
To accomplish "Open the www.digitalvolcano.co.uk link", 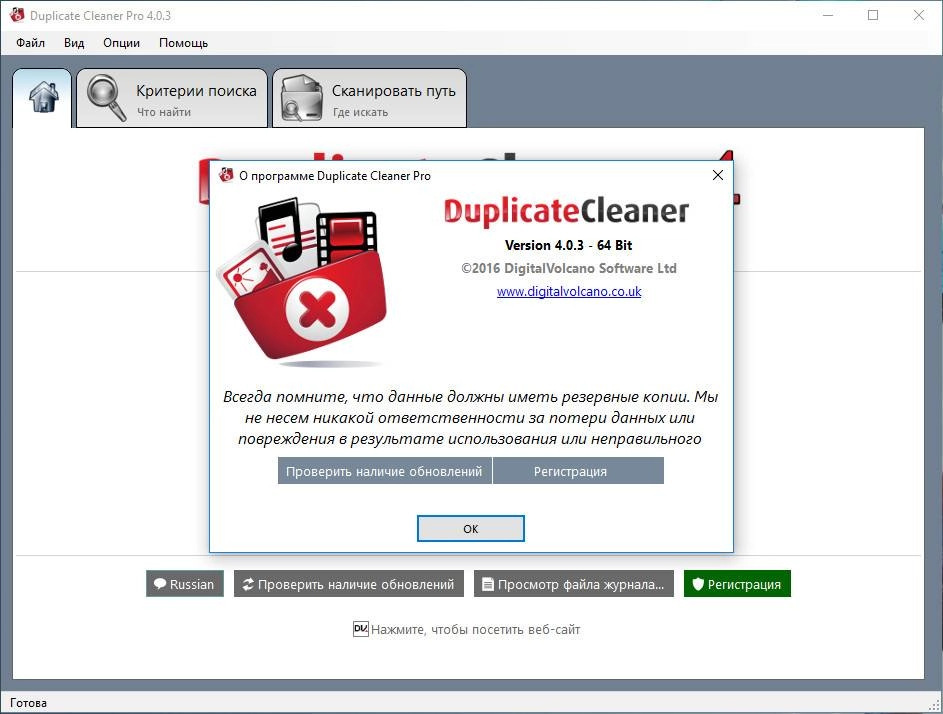I will point(569,292).
